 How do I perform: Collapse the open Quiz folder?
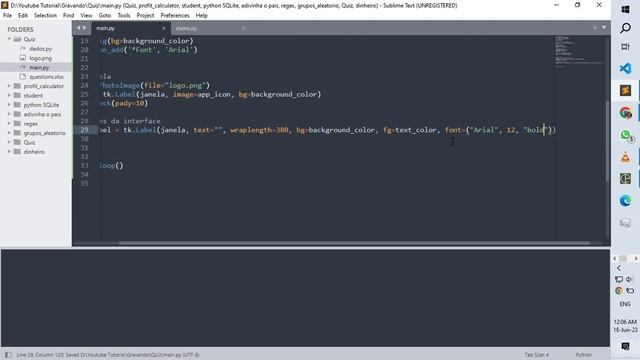9,39
